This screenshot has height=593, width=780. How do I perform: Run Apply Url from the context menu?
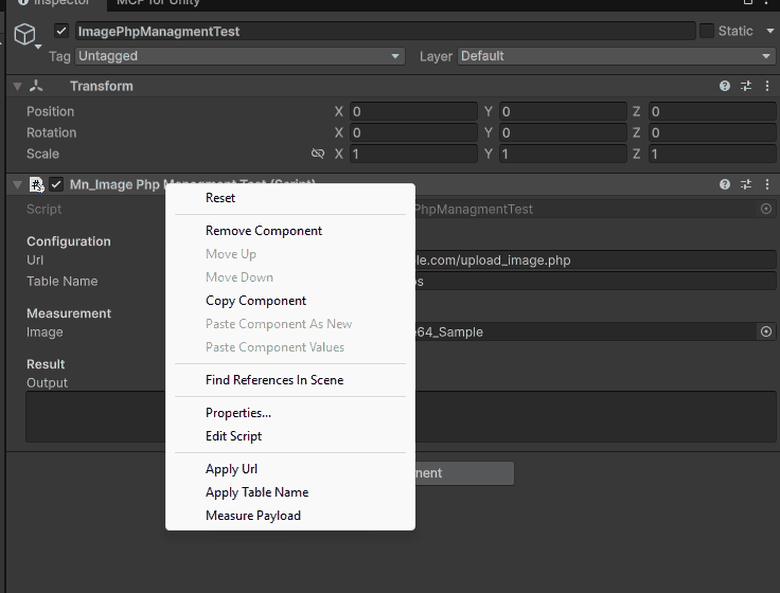(290, 469)
